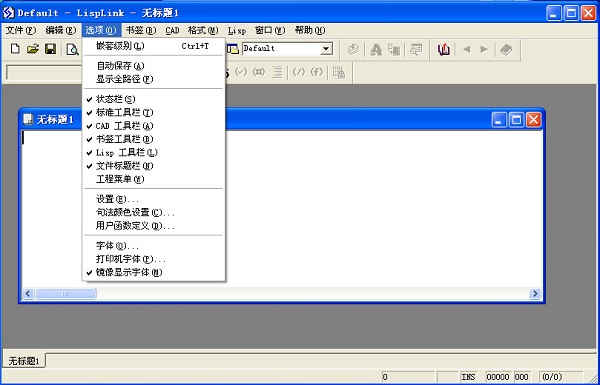Click the New file icon
The width and height of the screenshot is (600, 385).
click(15, 49)
